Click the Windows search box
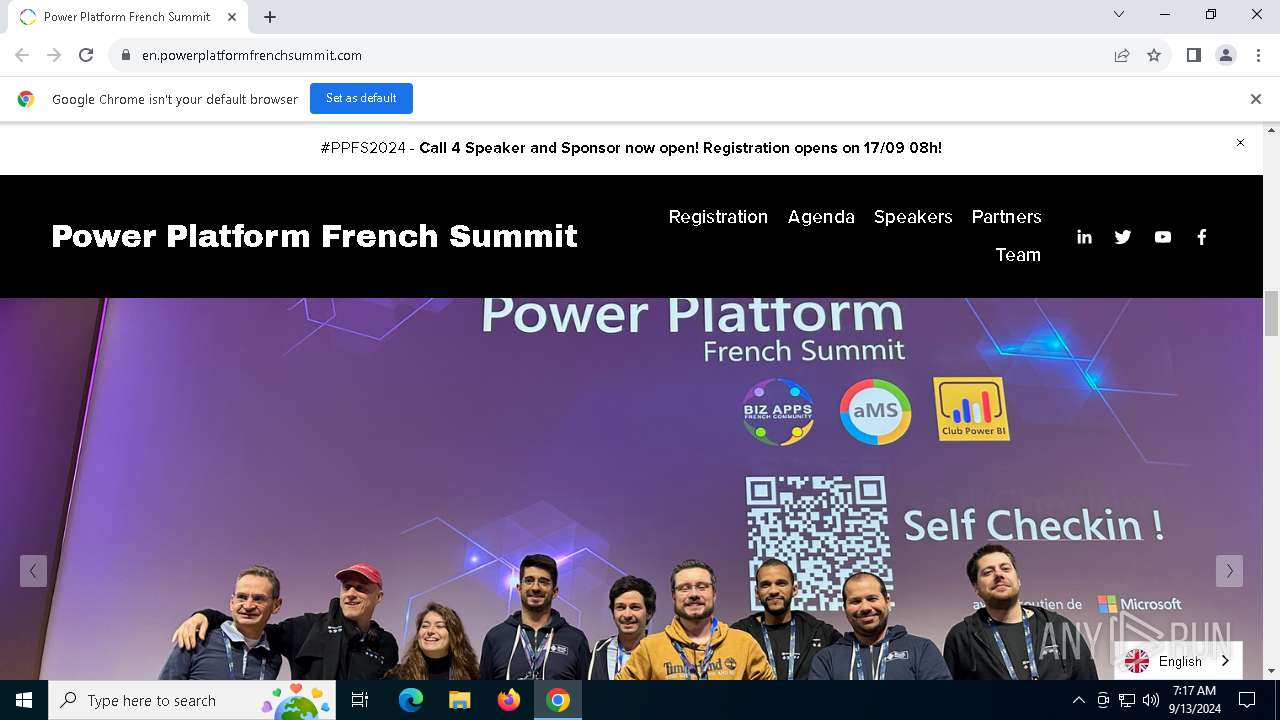 (x=192, y=700)
